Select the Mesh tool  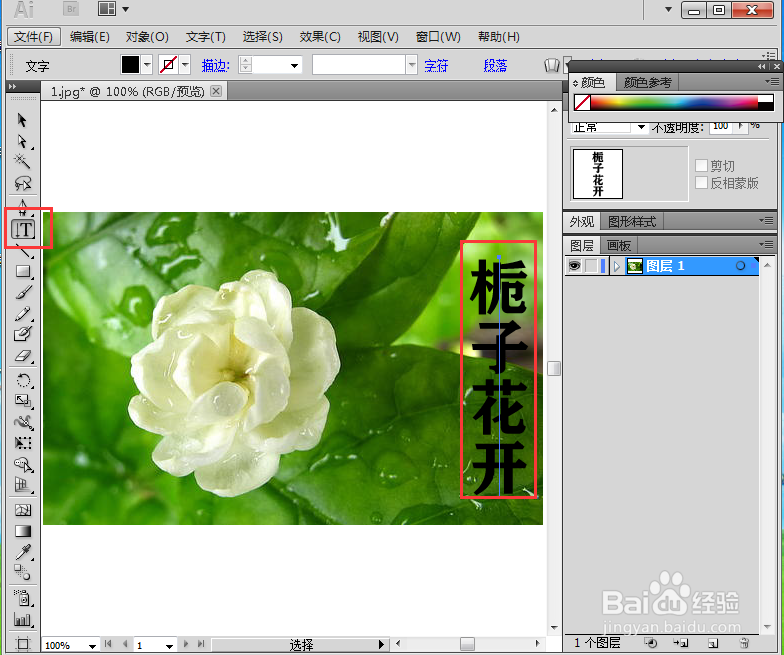tap(23, 510)
